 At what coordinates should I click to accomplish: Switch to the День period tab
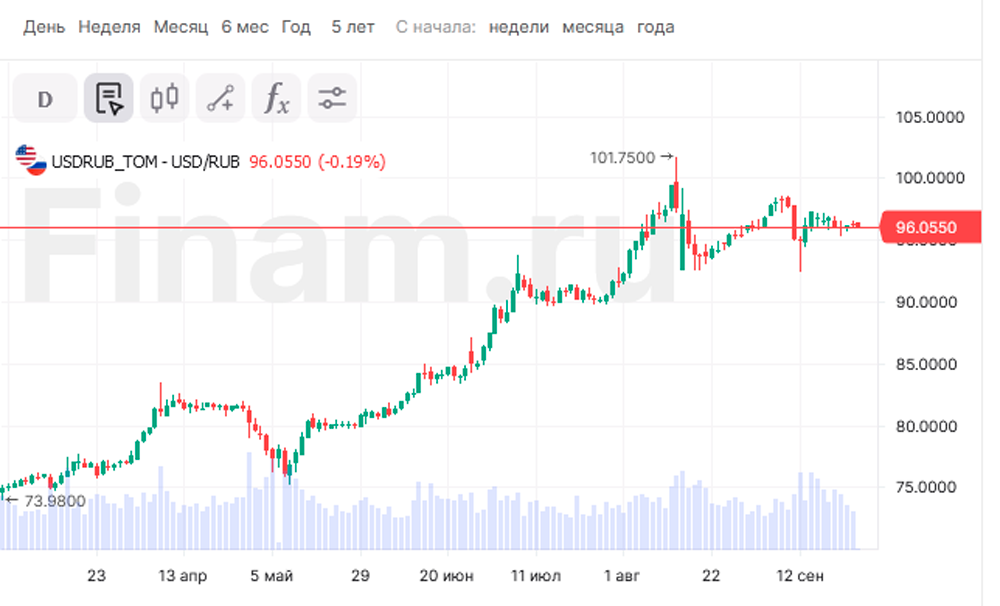click(x=44, y=27)
